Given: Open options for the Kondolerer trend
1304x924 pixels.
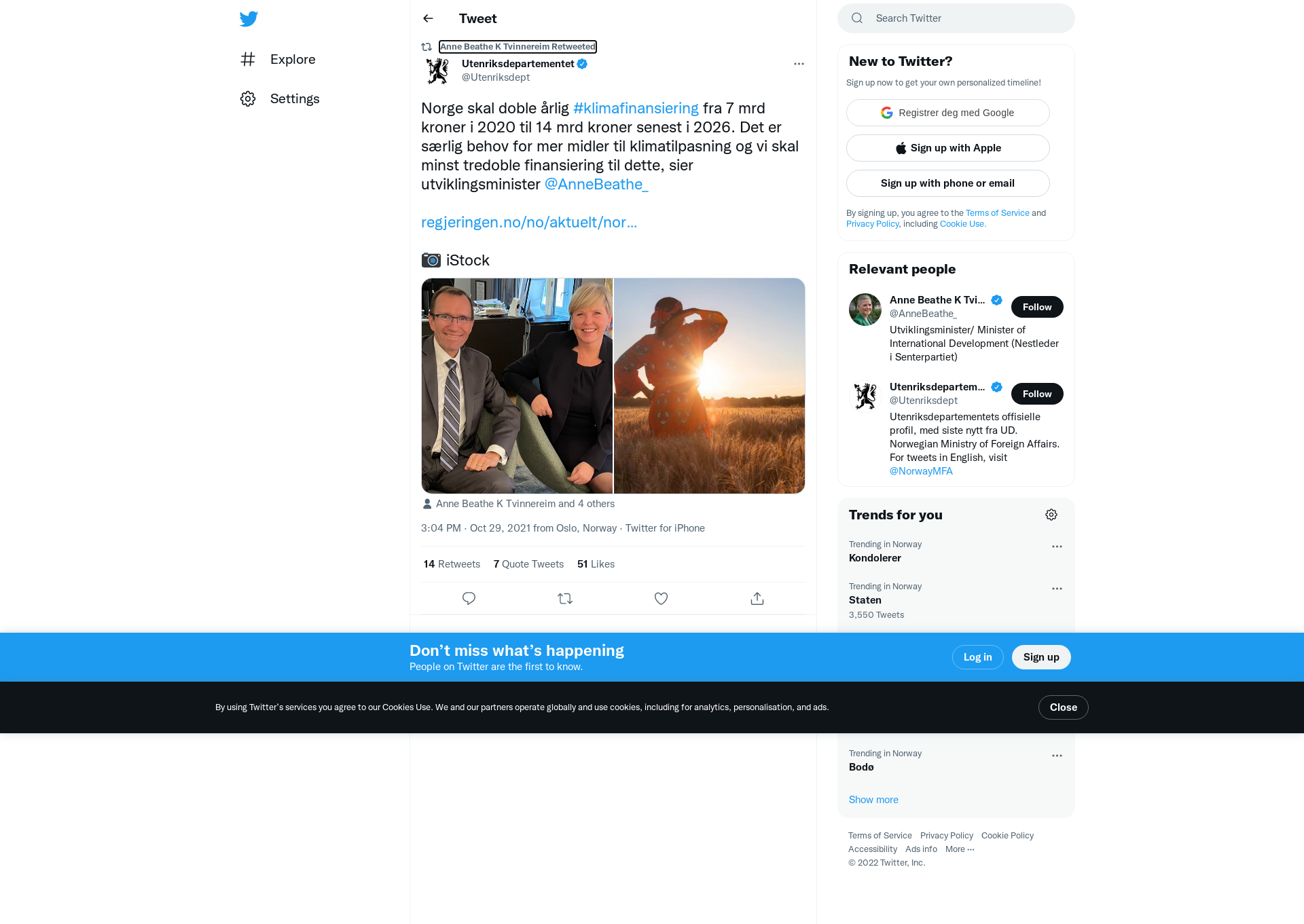Looking at the screenshot, I should 1057,547.
